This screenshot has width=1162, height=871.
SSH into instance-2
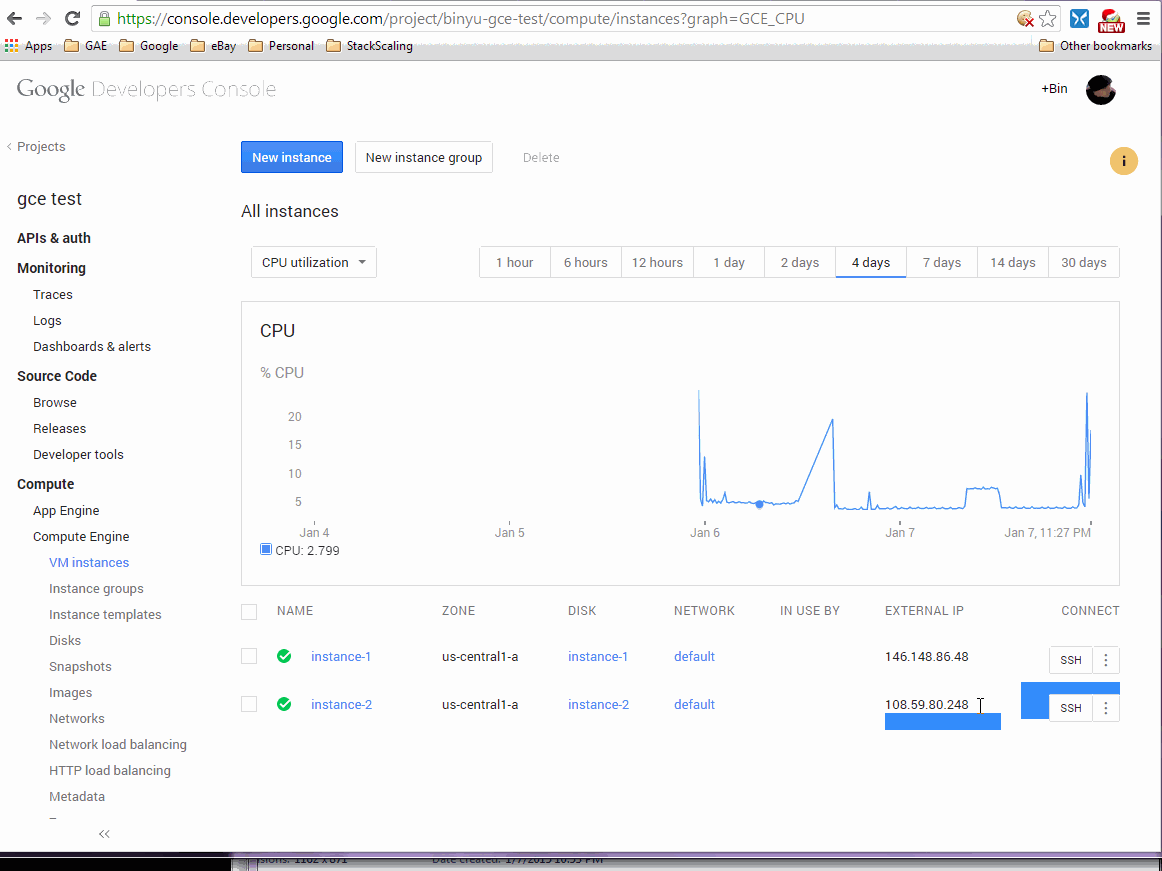pyautogui.click(x=1071, y=708)
